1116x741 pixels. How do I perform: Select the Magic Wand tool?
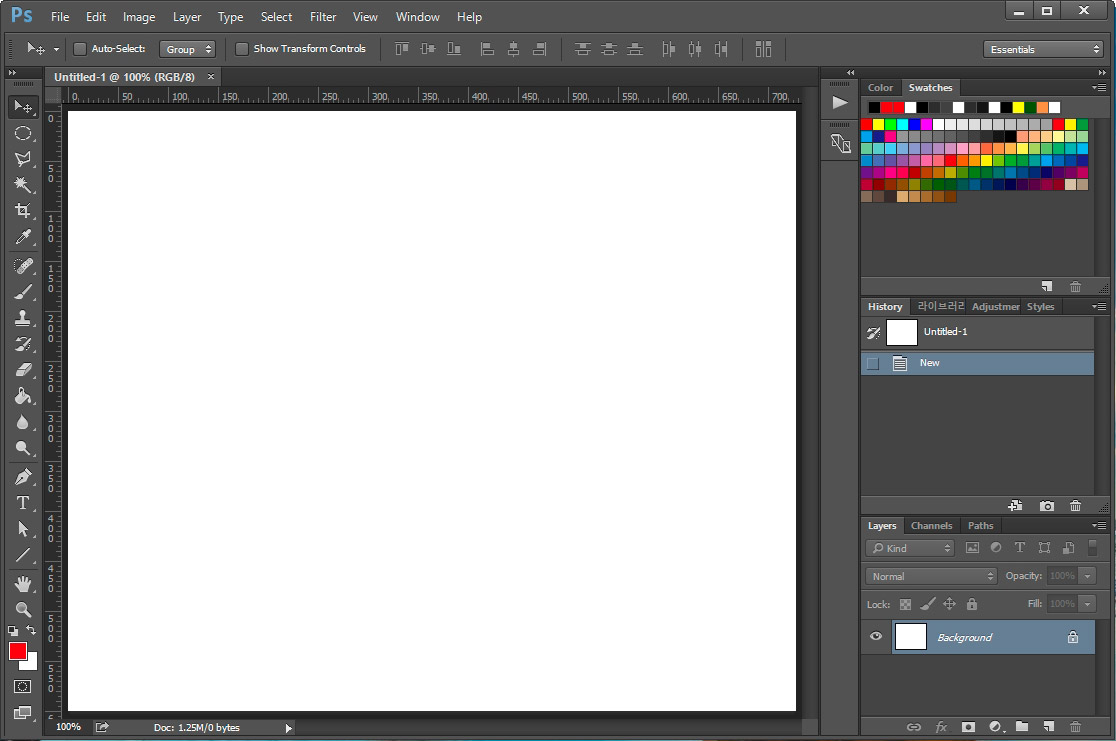tap(23, 184)
